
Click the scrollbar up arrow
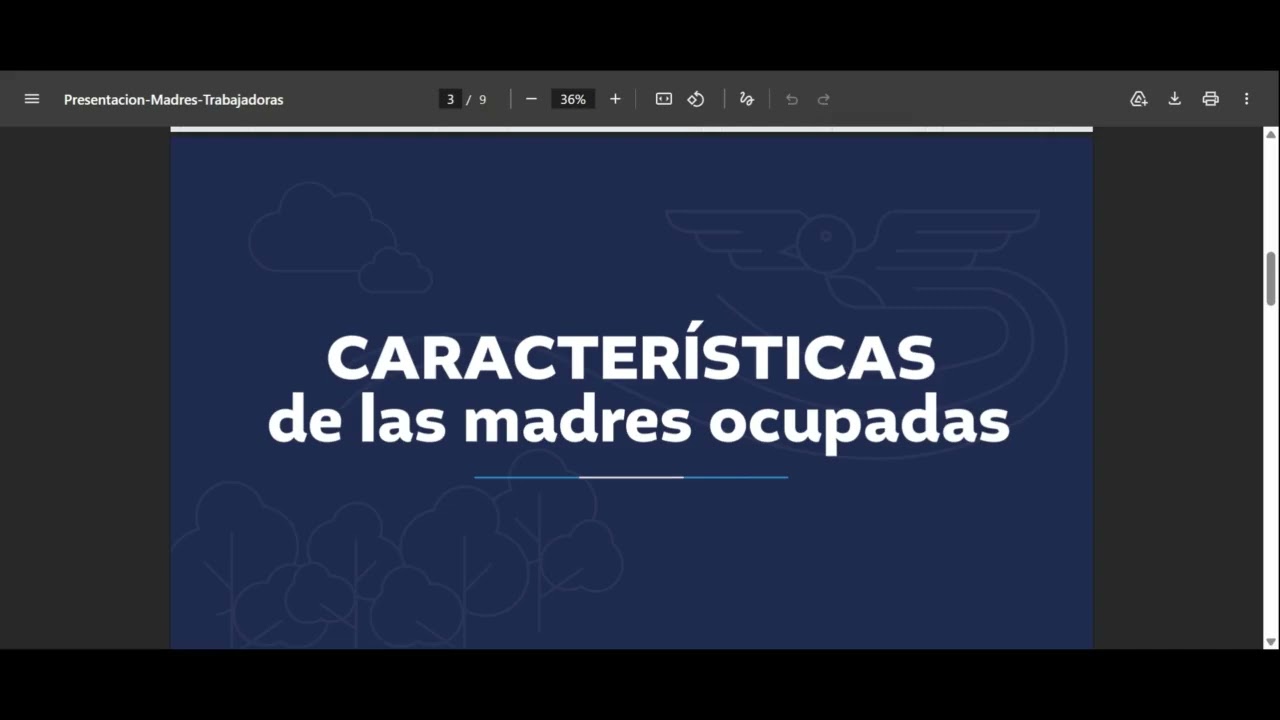1271,134
